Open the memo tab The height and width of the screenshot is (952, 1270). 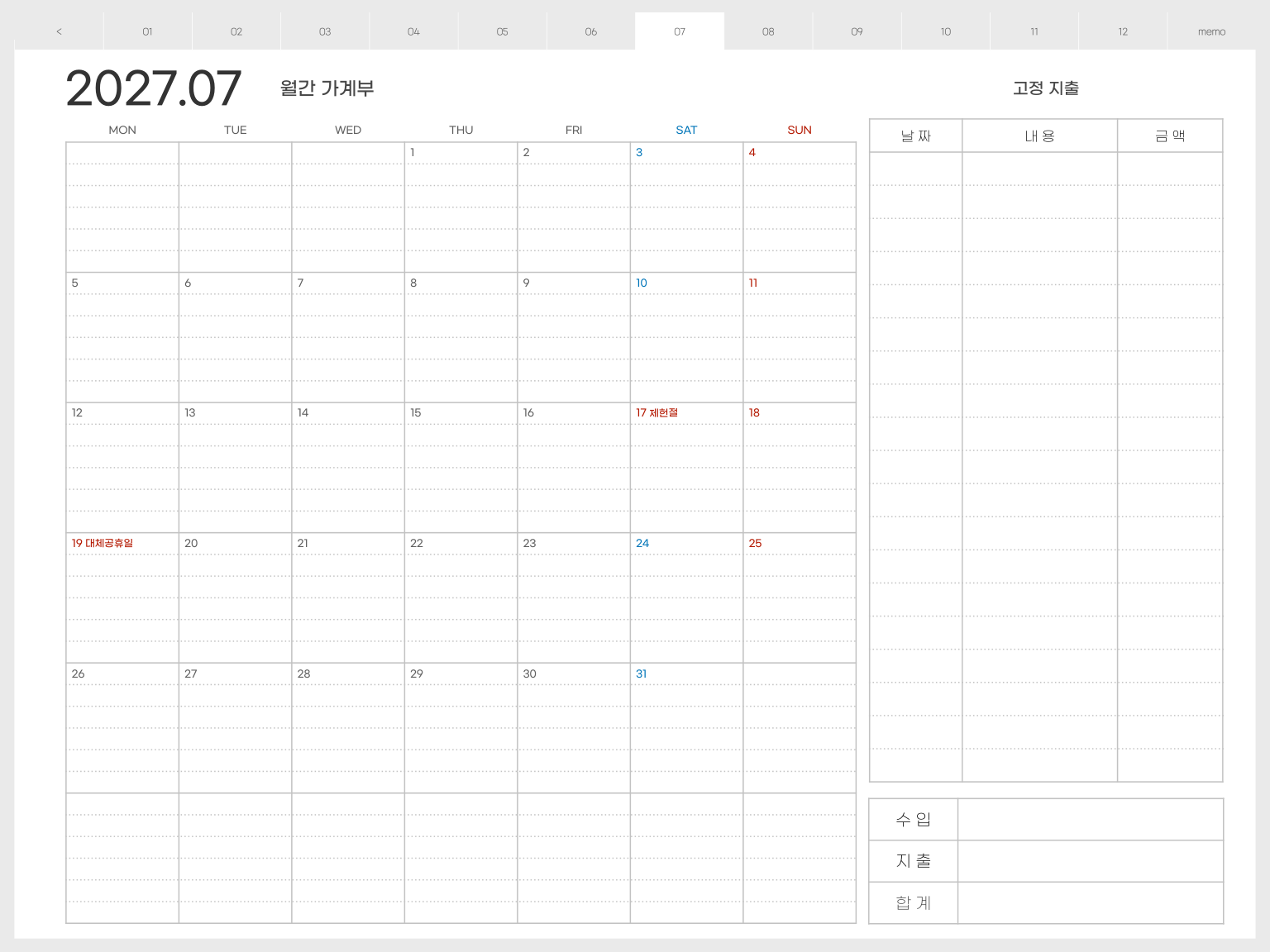pyautogui.click(x=1211, y=31)
